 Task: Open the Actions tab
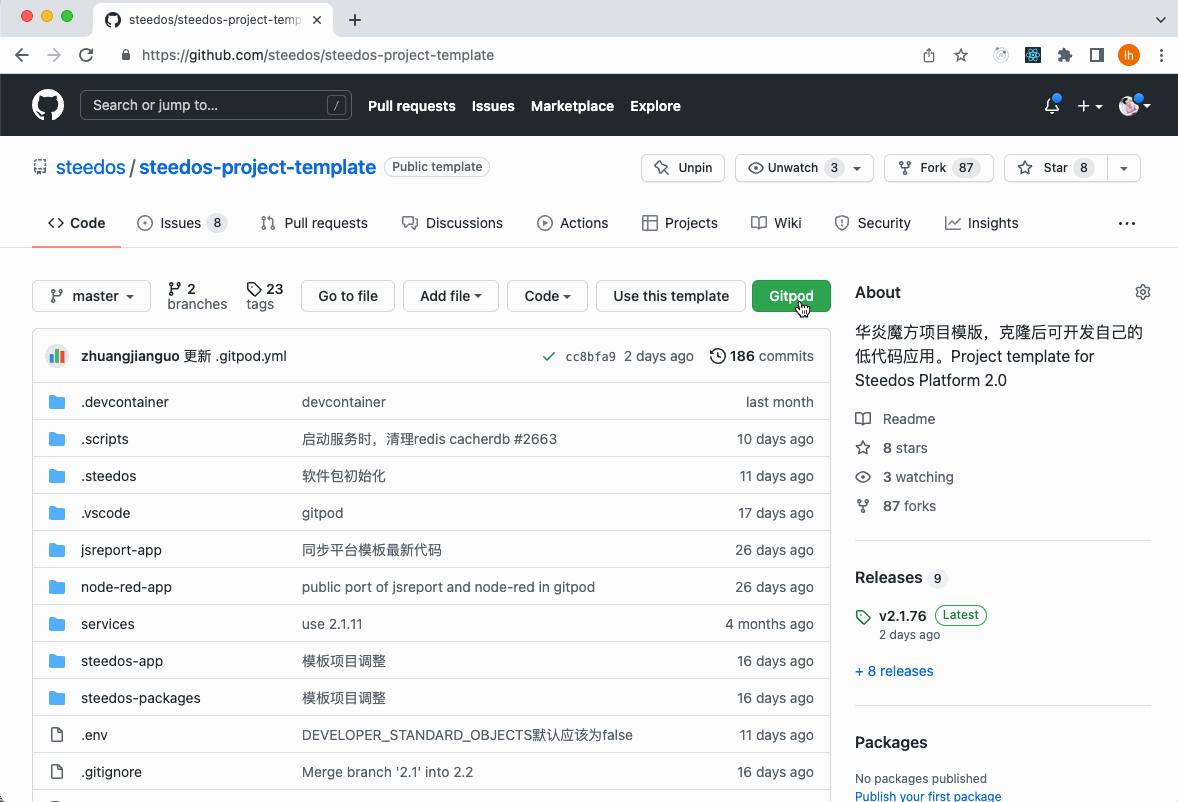coord(572,223)
